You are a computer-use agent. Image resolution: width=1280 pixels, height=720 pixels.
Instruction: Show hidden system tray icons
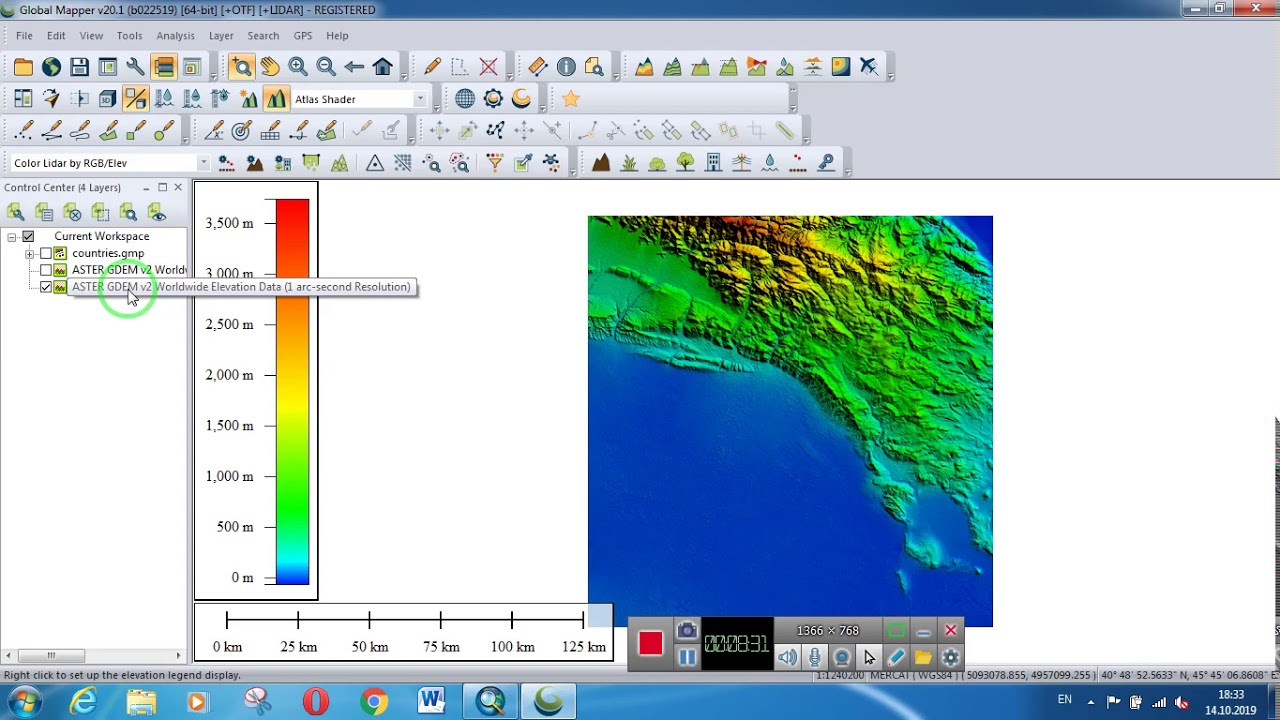coord(1091,702)
